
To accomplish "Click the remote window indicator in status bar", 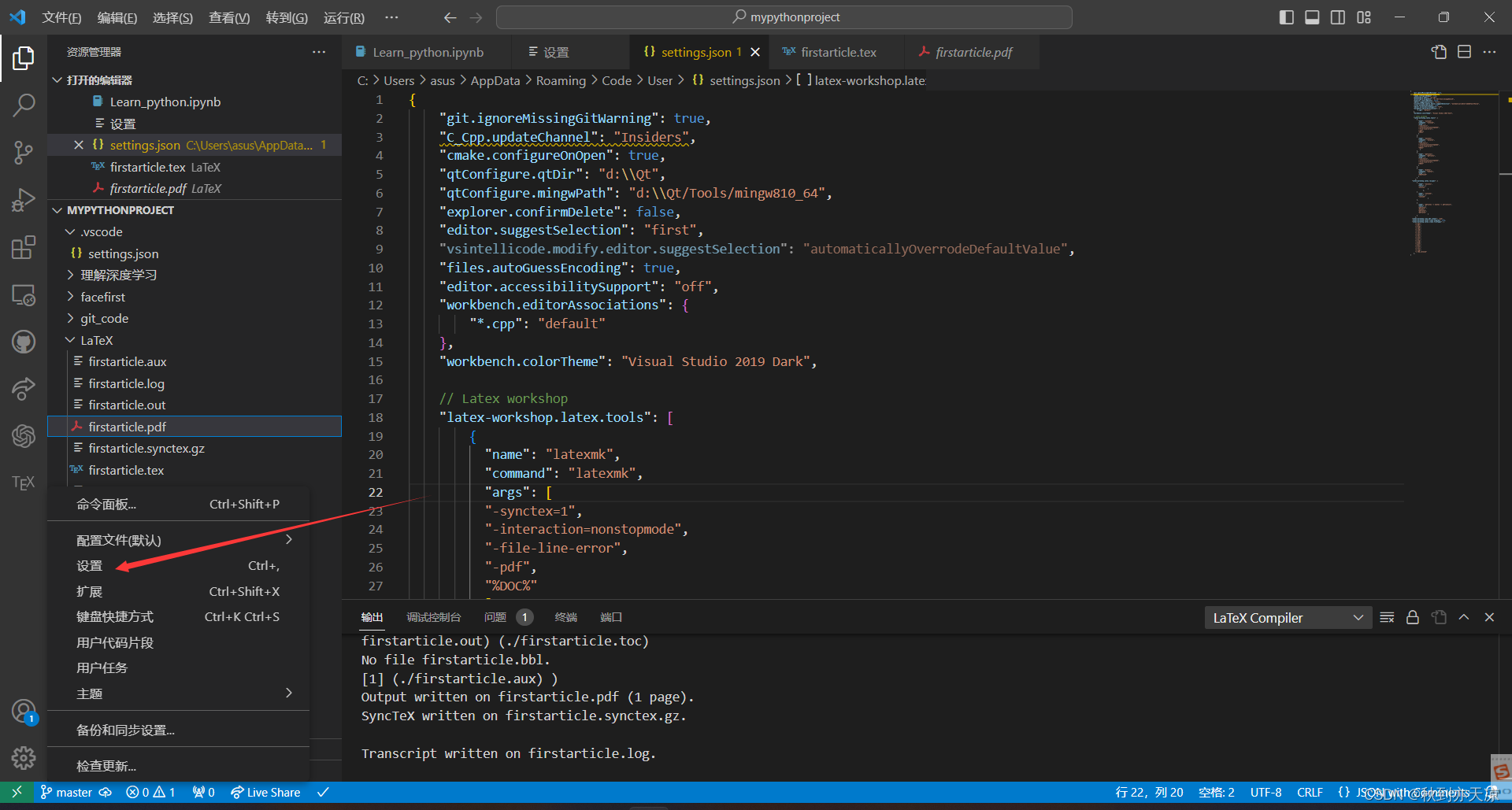I will (17, 792).
